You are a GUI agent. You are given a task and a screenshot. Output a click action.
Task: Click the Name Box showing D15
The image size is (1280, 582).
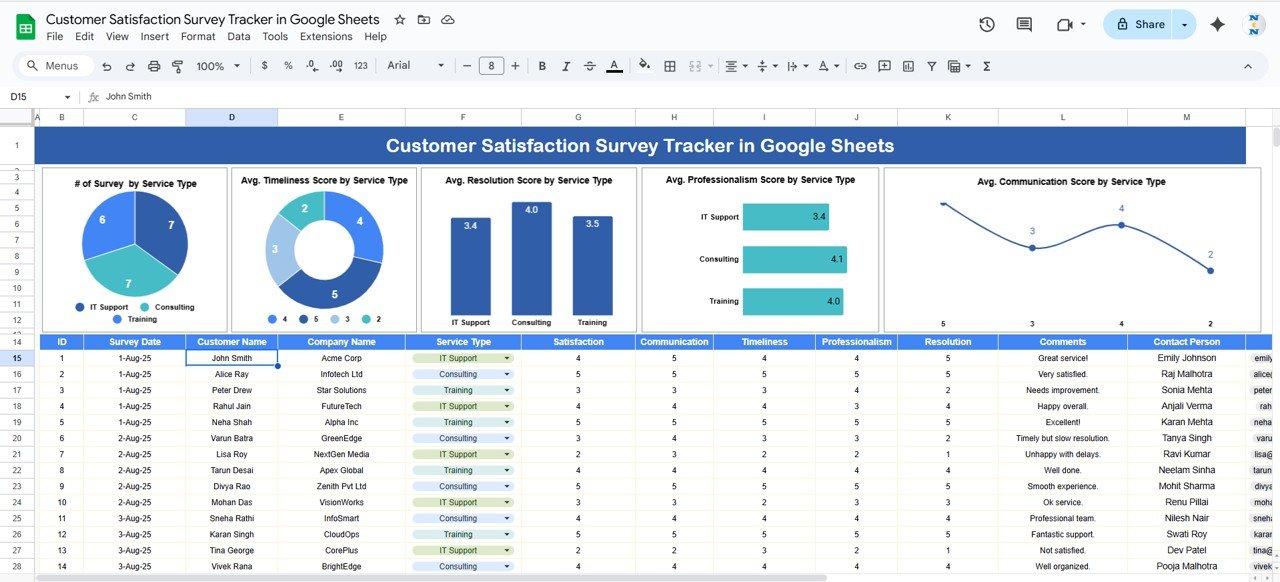click(x=32, y=97)
